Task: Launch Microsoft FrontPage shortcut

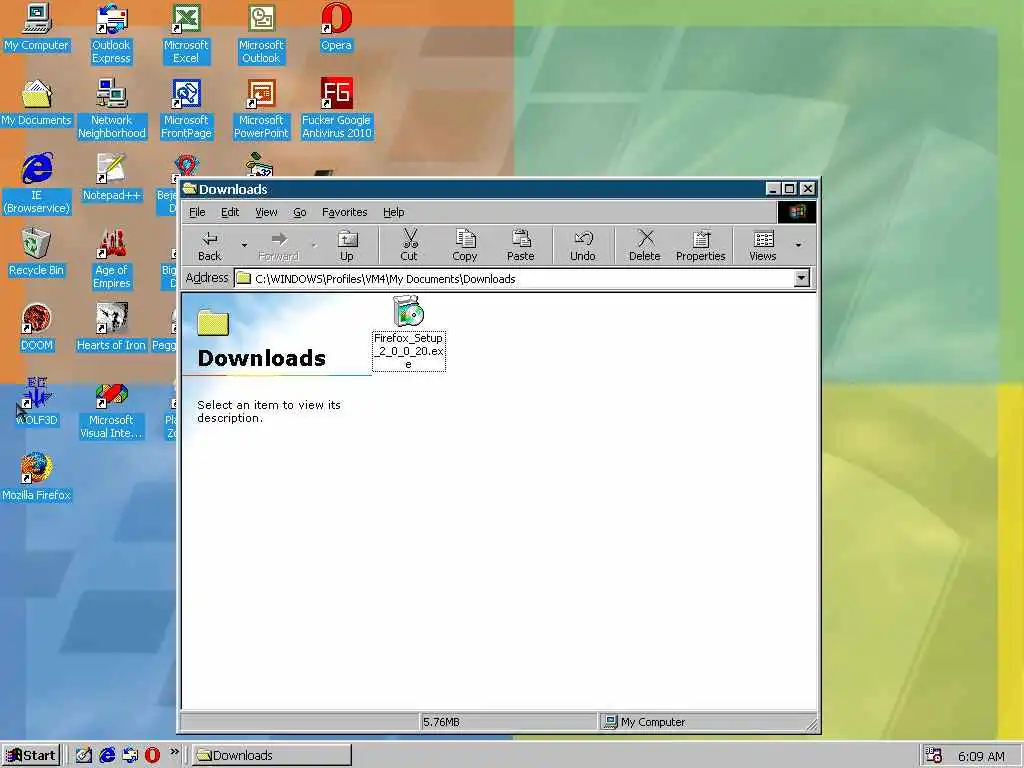Action: pos(186,108)
